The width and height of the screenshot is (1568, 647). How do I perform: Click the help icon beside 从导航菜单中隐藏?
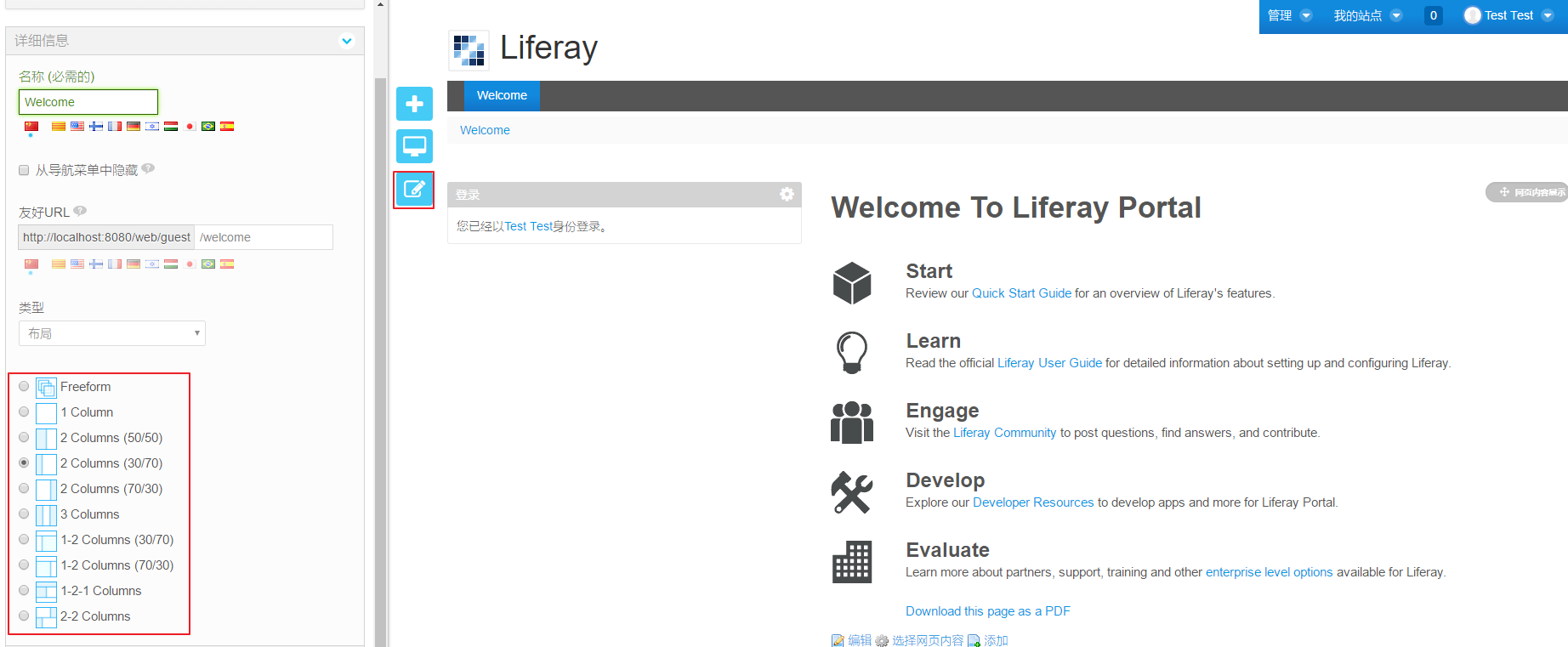[x=148, y=168]
